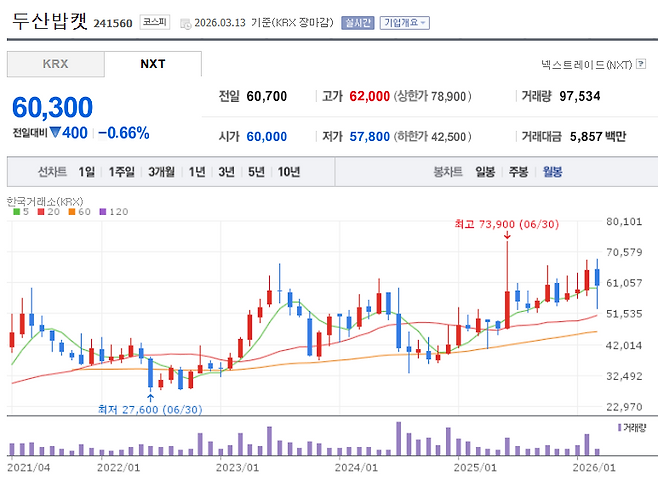Click the 코스피 market badge
Viewport: 658px width, 486px height.
[155, 22]
